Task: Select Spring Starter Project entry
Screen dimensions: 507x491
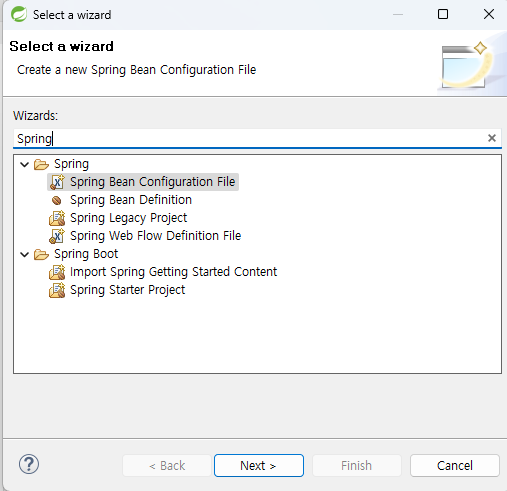Action: (128, 290)
